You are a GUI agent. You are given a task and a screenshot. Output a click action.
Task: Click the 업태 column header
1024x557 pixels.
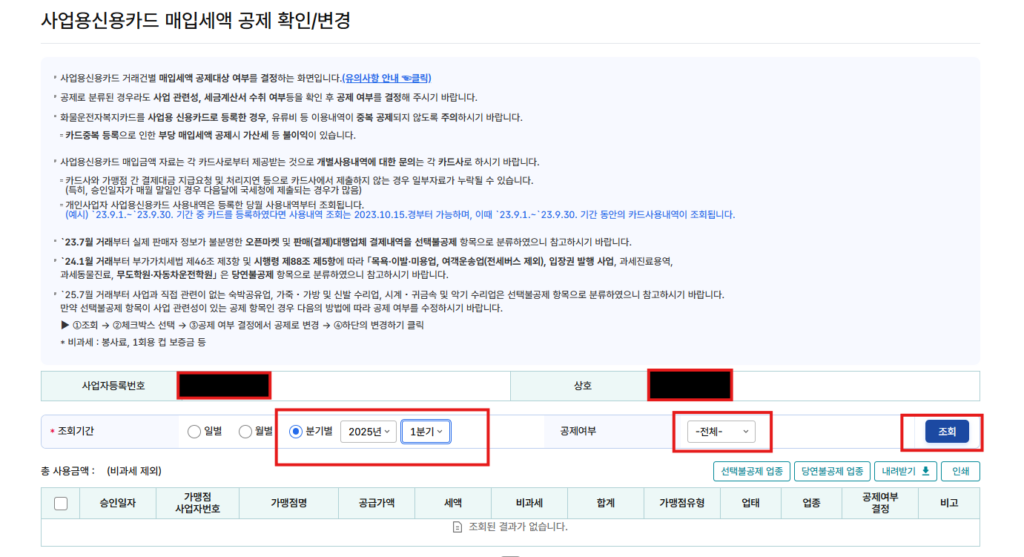point(750,503)
